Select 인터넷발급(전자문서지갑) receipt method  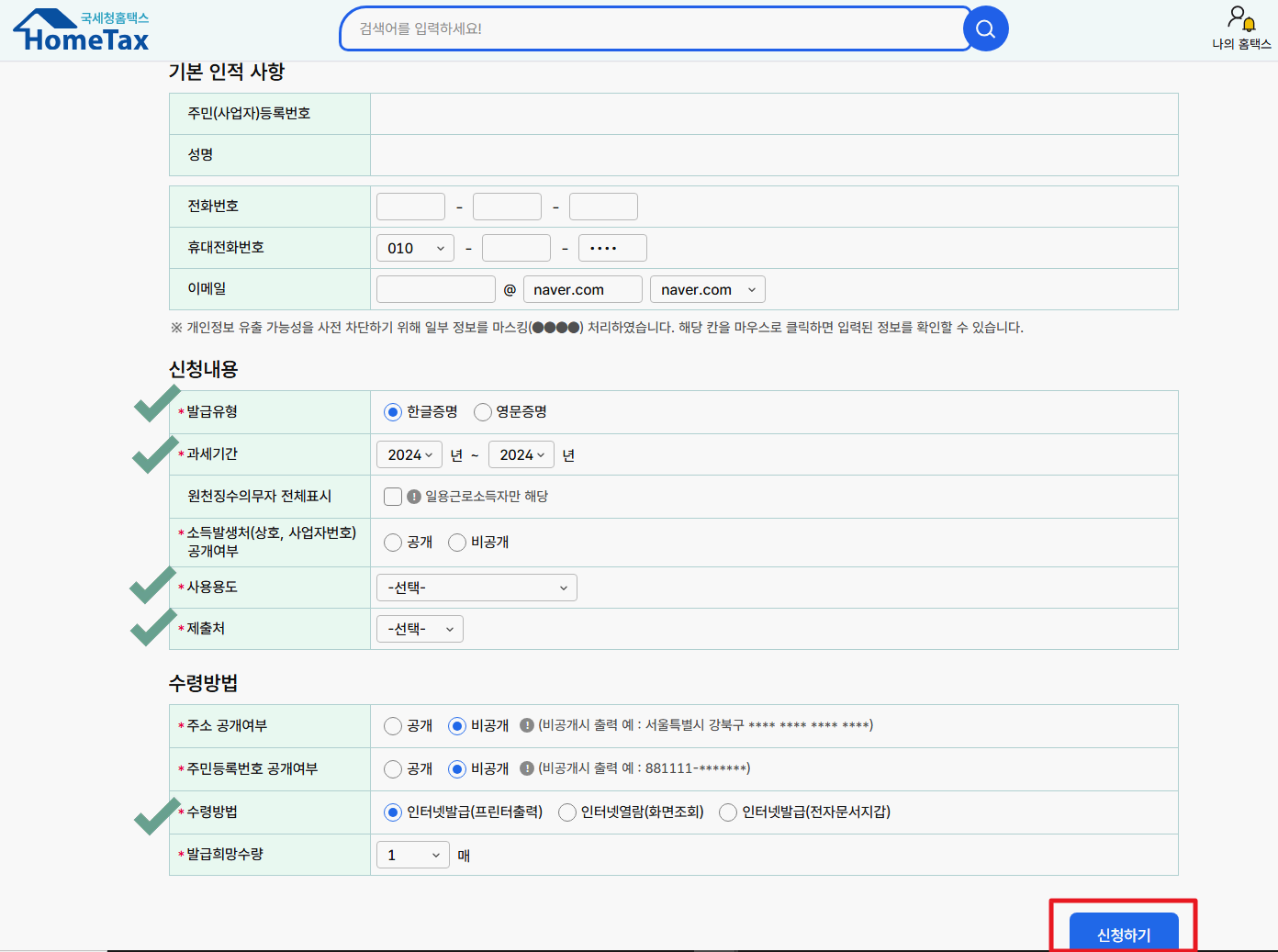coord(727,812)
